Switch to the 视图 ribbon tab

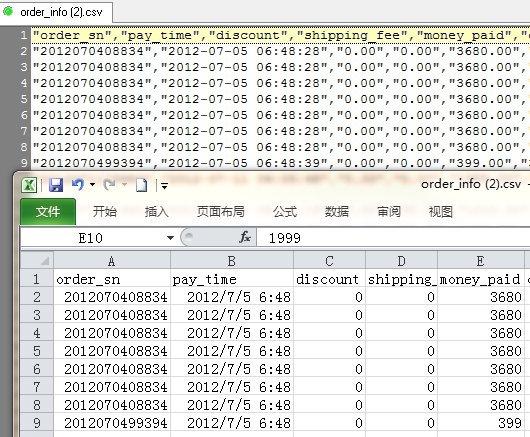441,212
